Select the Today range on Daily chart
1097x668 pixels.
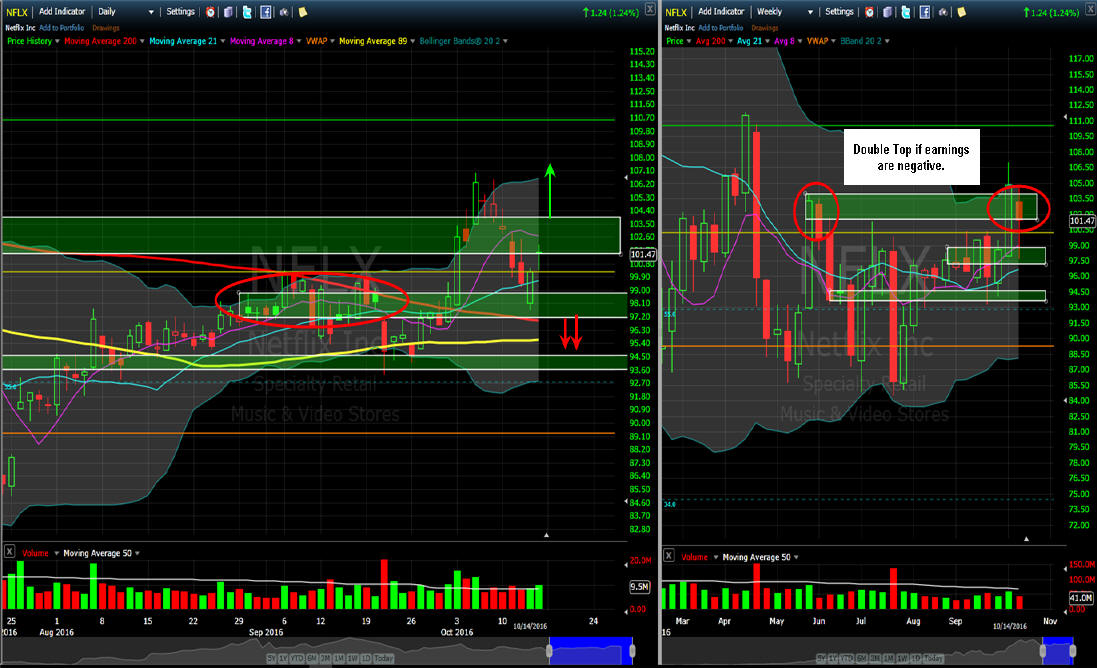pyautogui.click(x=383, y=659)
